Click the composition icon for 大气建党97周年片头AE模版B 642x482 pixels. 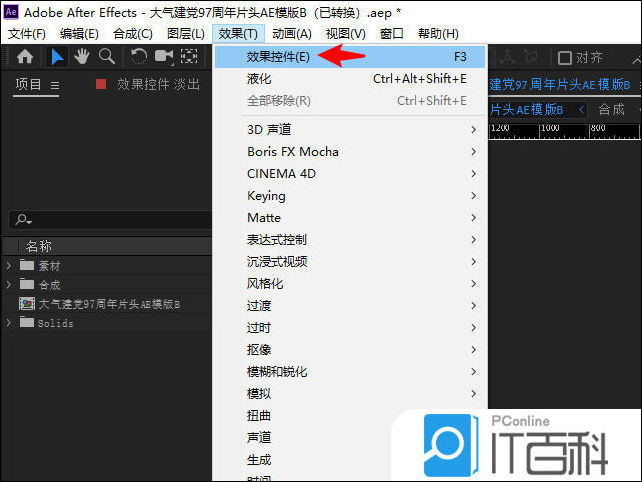click(27, 303)
